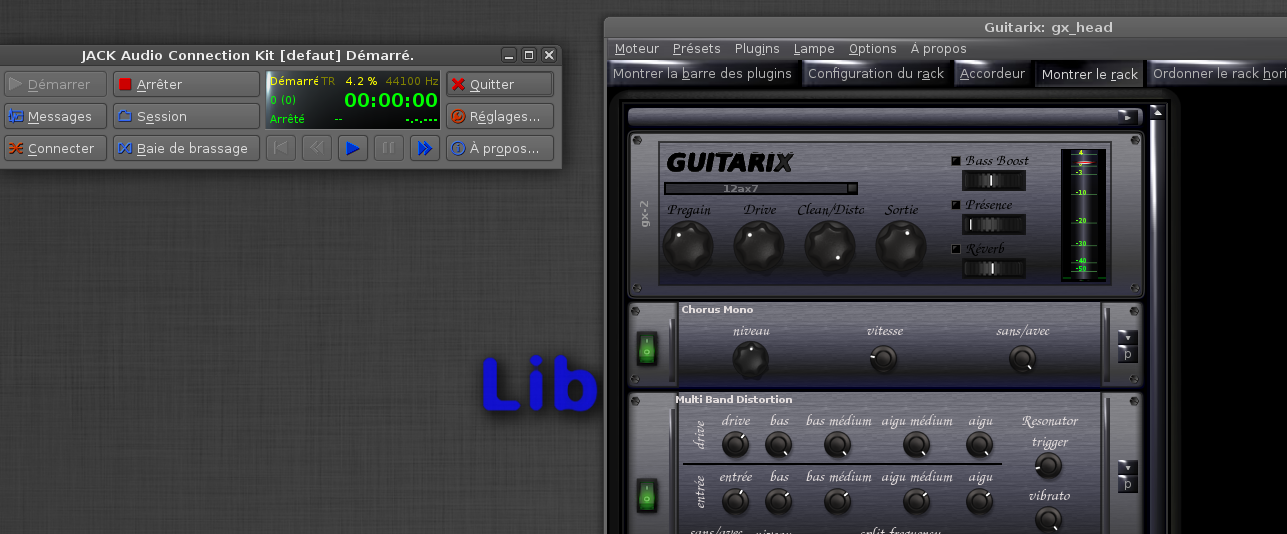The height and width of the screenshot is (534, 1287).
Task: Click the Chorus Mono vitesse knob
Action: coord(884,359)
